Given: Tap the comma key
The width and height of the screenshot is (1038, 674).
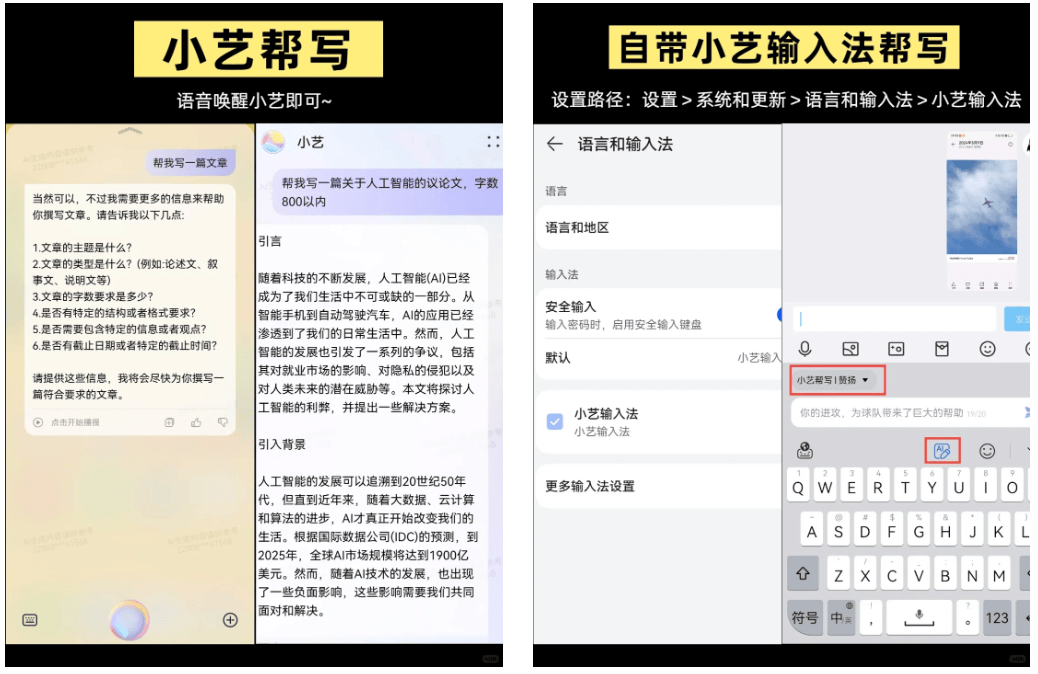Looking at the screenshot, I should coord(871,618).
